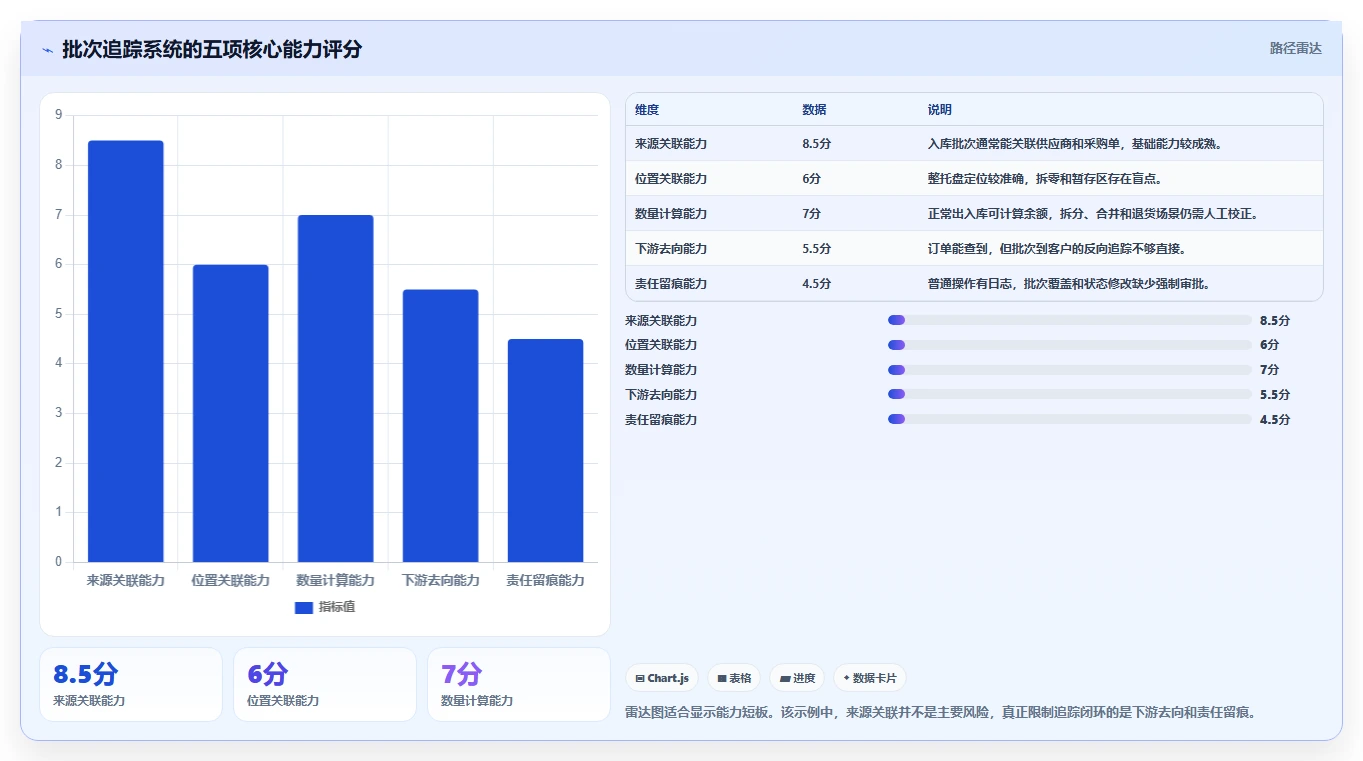
Task: Click the 来源关联能力 progress bar
Action: pos(1070,320)
